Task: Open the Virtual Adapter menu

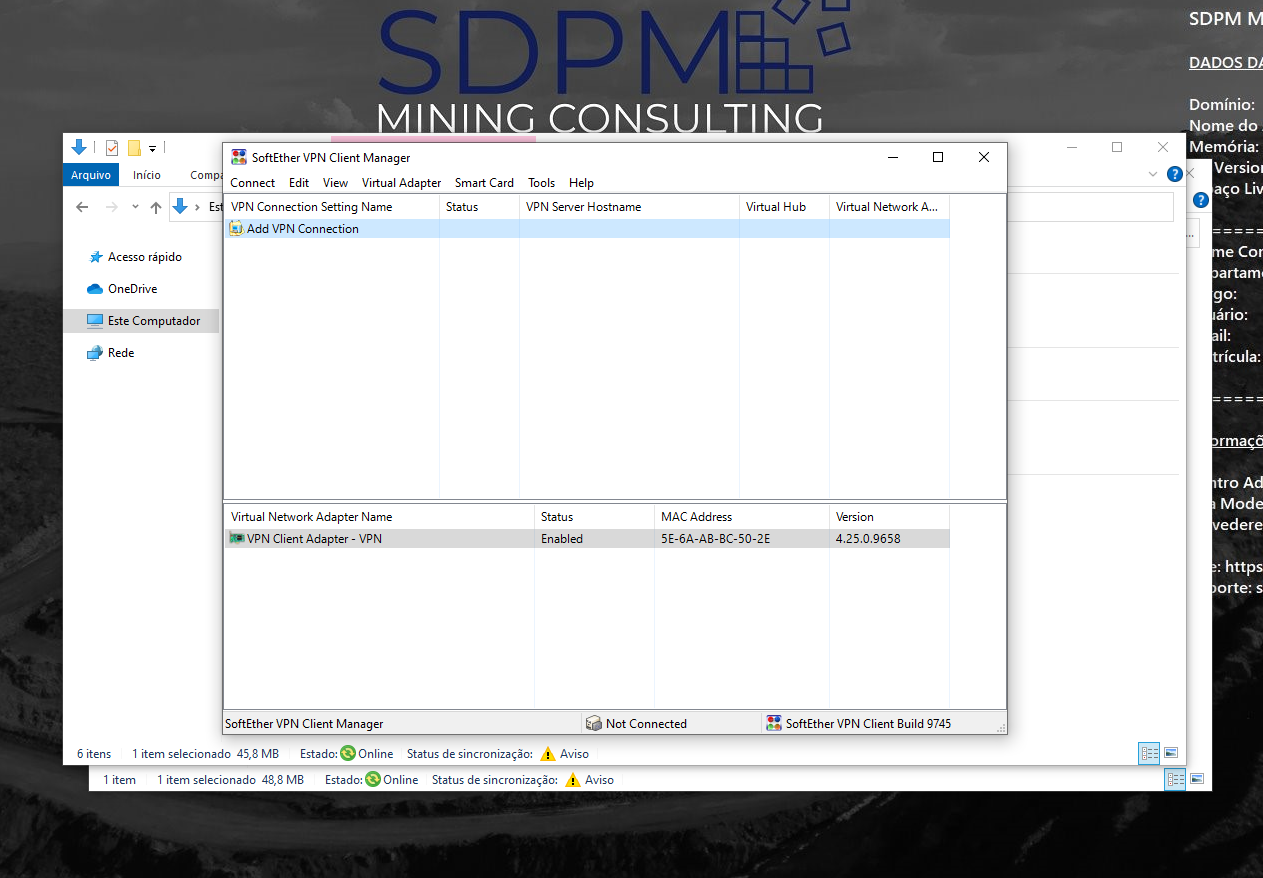Action: 401,183
